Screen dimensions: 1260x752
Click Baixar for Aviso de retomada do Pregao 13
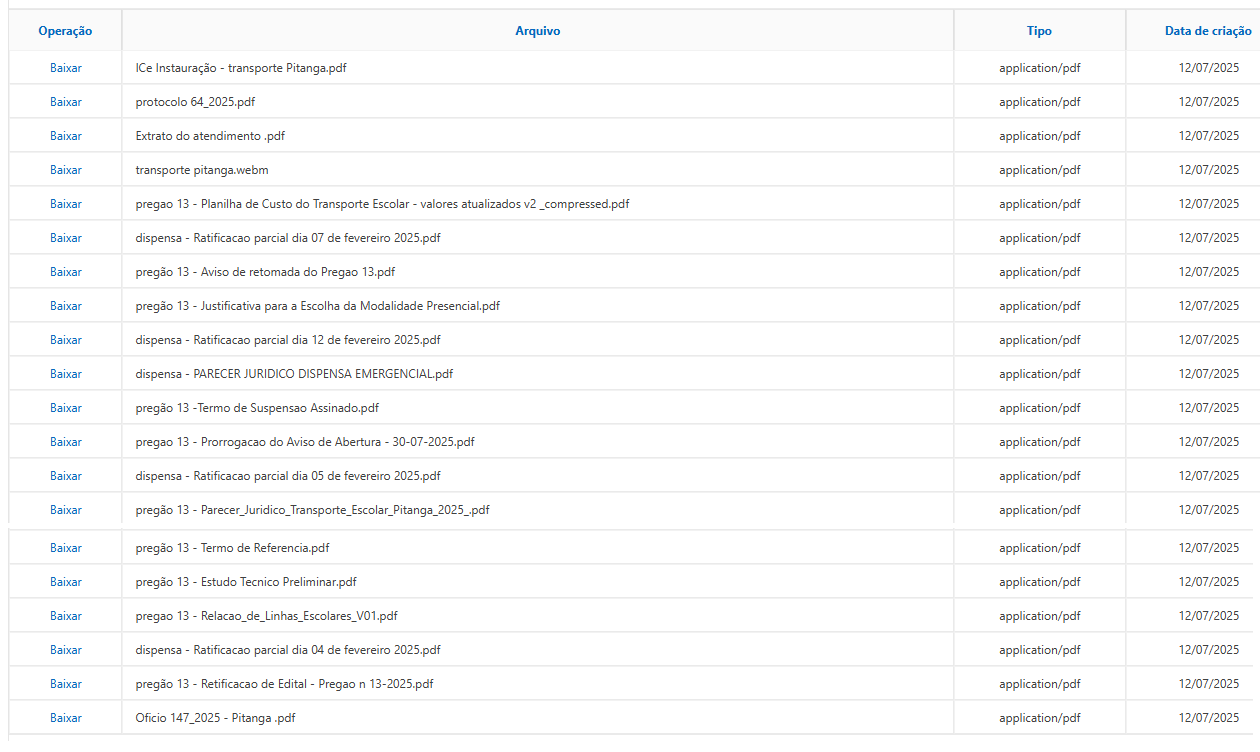pos(66,272)
